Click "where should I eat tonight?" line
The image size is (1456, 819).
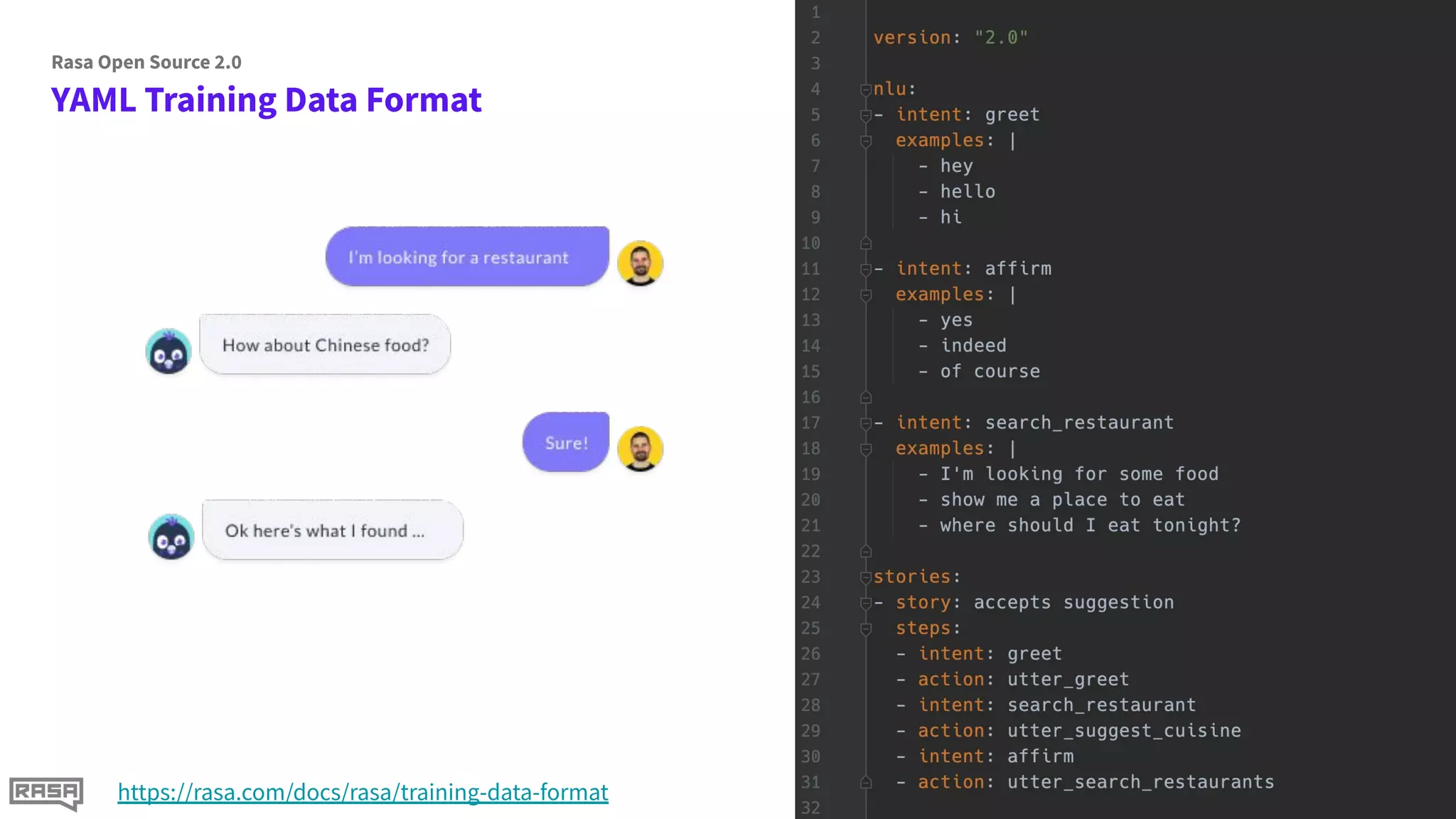1079,525
